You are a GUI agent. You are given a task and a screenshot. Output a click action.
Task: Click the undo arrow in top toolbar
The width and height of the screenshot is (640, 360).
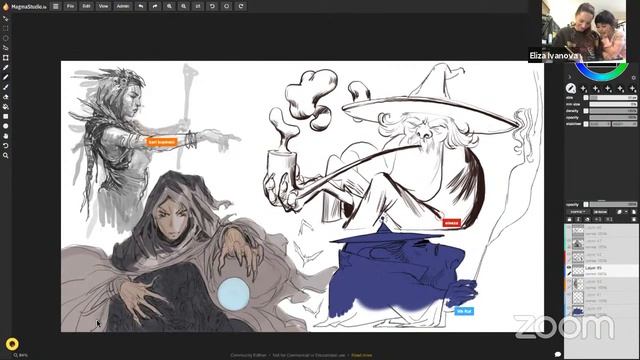[x=141, y=7]
